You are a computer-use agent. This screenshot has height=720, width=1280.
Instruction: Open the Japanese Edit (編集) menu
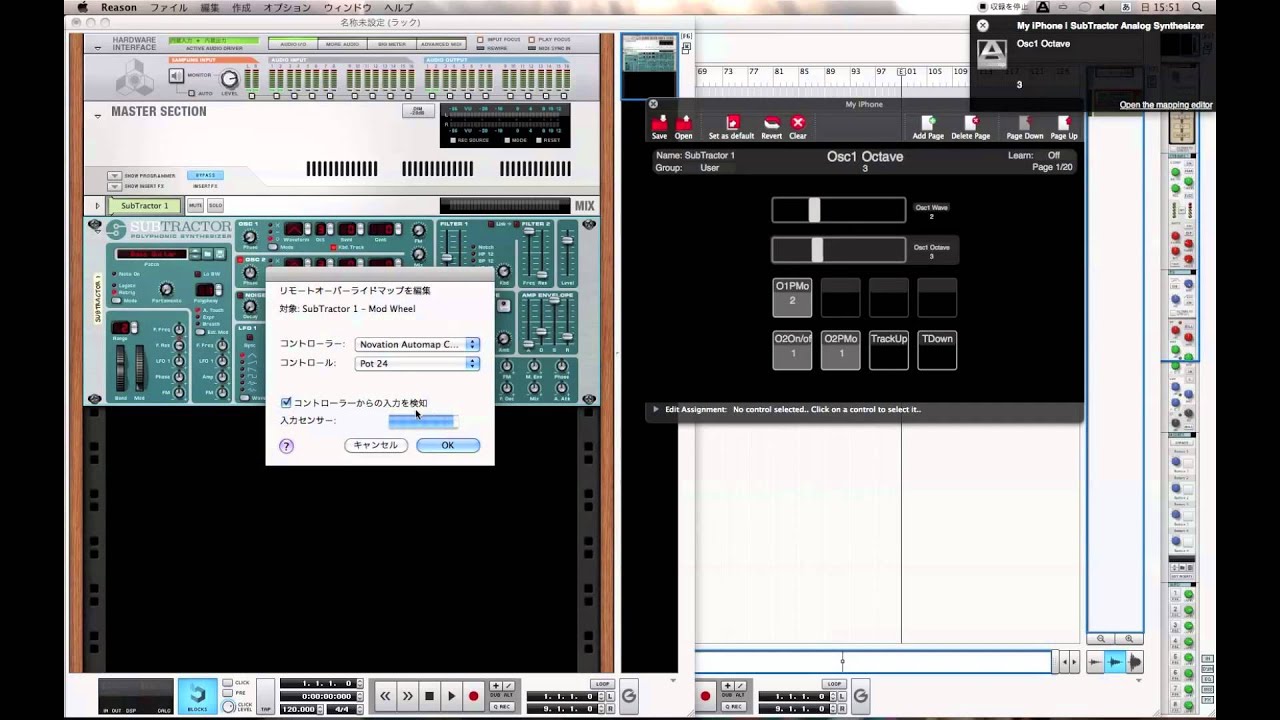click(x=209, y=7)
